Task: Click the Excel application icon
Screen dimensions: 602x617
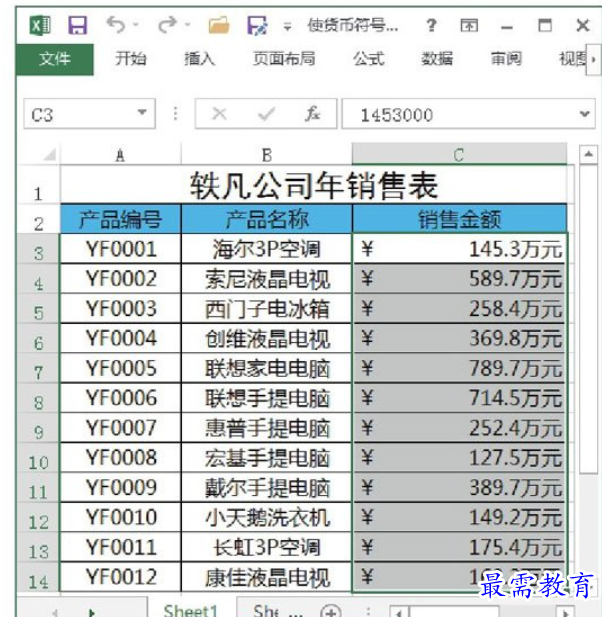Action: click(x=41, y=26)
